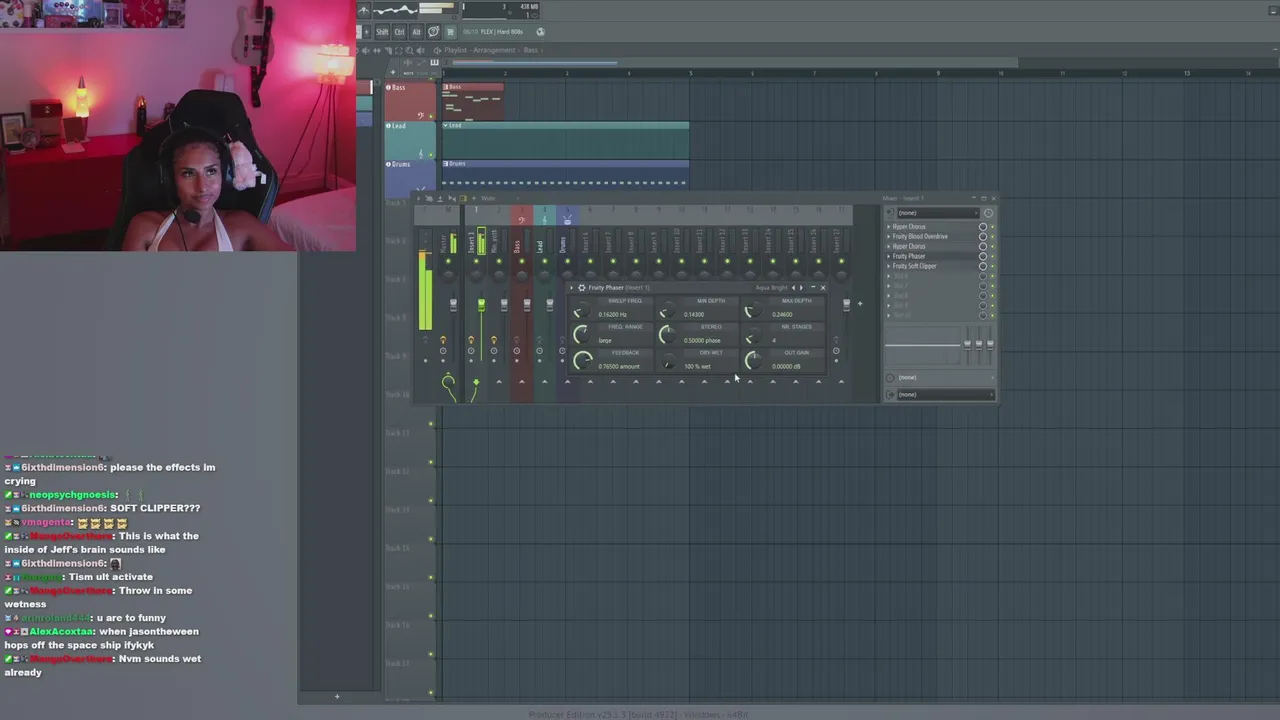Screen dimensions: 1280x720
Task: Click the playlist piano keyboard icon
Action: pos(434,62)
